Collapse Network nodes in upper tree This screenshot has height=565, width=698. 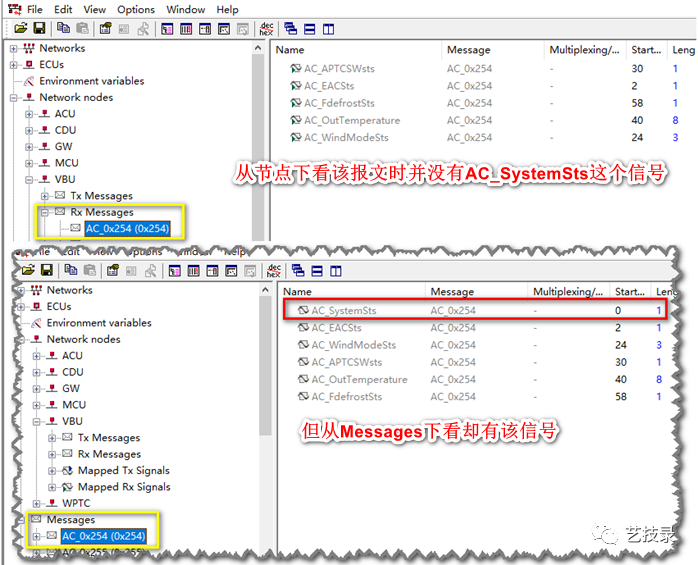click(x=14, y=98)
